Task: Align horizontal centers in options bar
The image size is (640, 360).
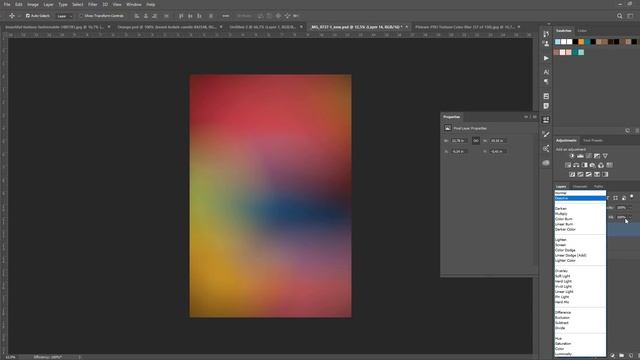Action: pyautogui.click(x=146, y=16)
